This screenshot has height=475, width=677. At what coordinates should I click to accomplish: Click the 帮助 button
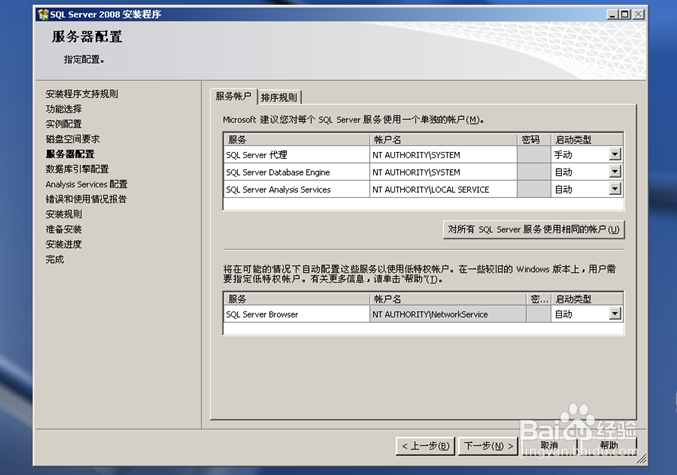coord(609,446)
